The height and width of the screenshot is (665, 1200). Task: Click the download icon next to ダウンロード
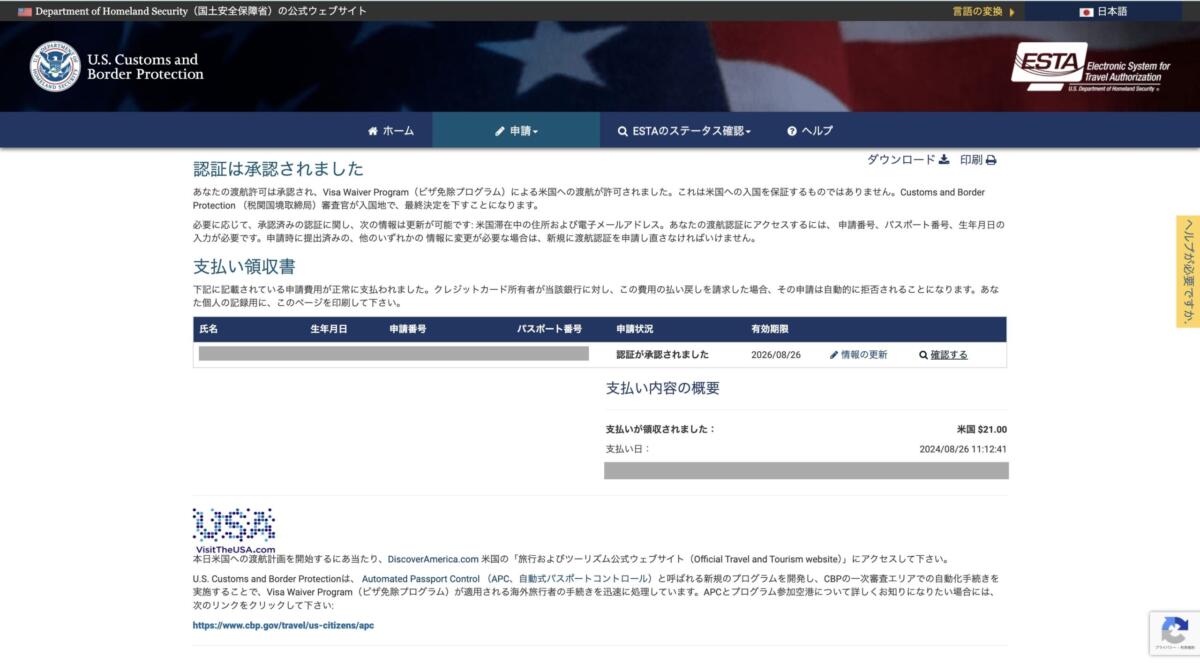coord(944,160)
